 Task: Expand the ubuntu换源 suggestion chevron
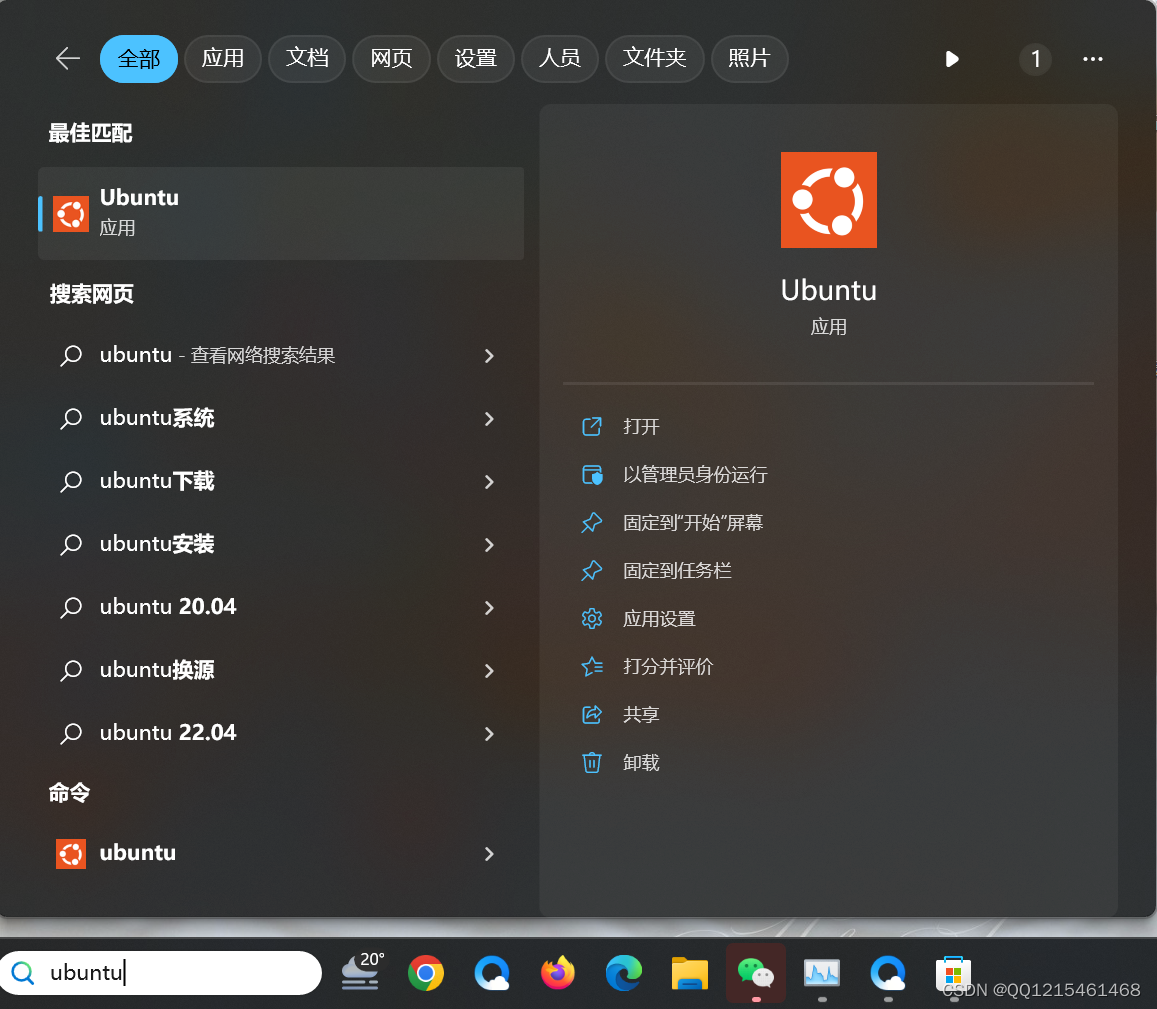(x=488, y=671)
